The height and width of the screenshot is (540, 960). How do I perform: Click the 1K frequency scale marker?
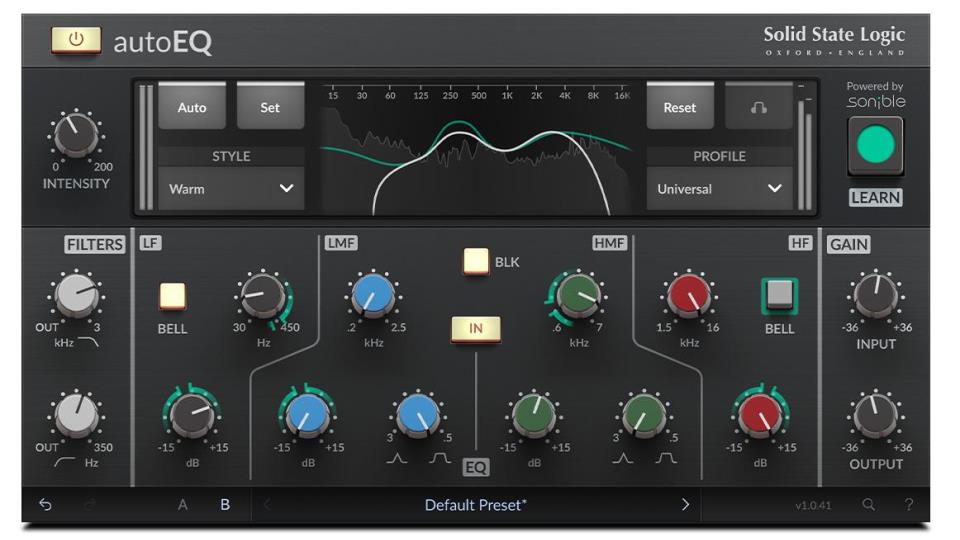(x=508, y=96)
